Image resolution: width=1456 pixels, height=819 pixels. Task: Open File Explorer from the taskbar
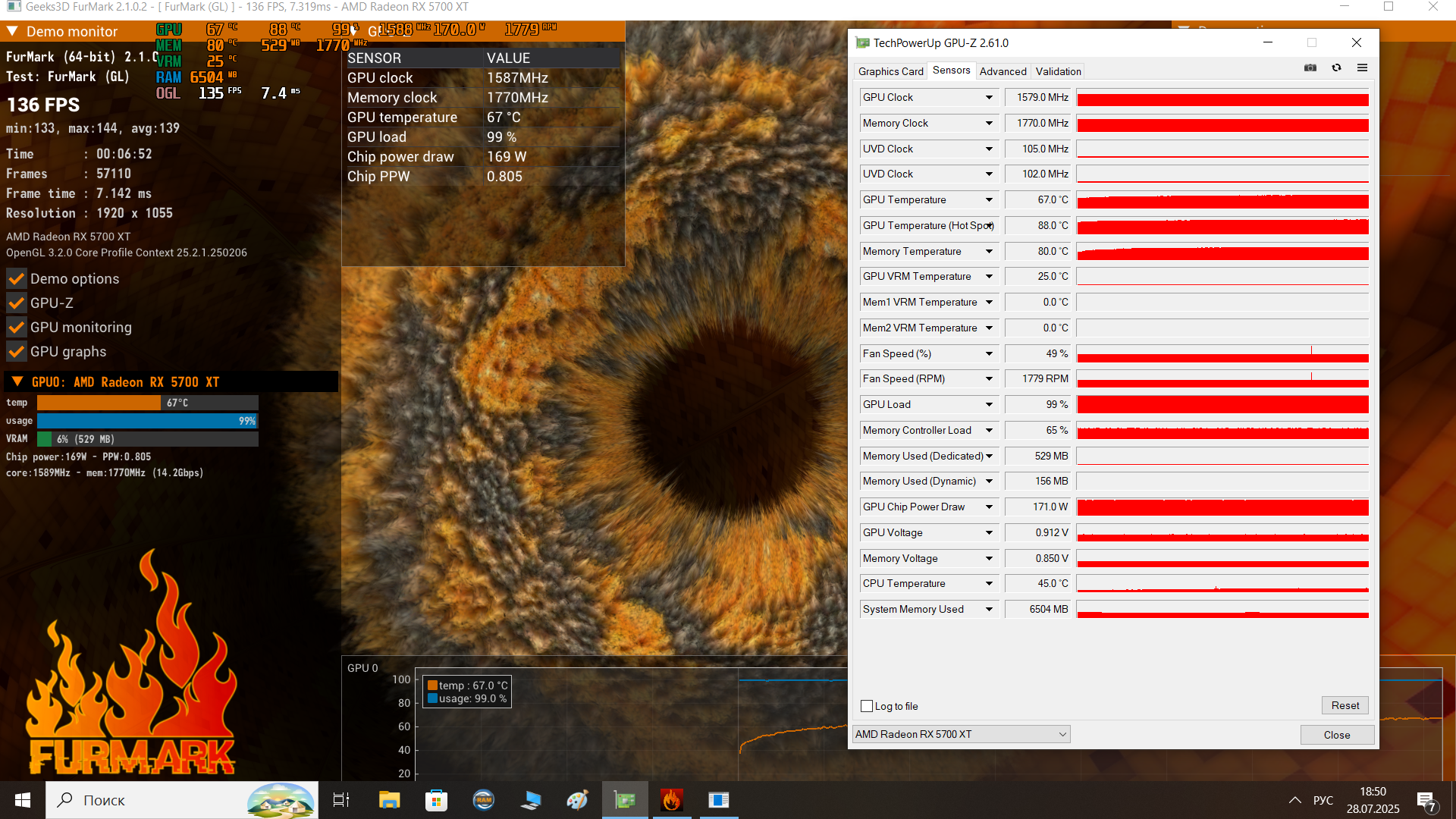pos(389,800)
